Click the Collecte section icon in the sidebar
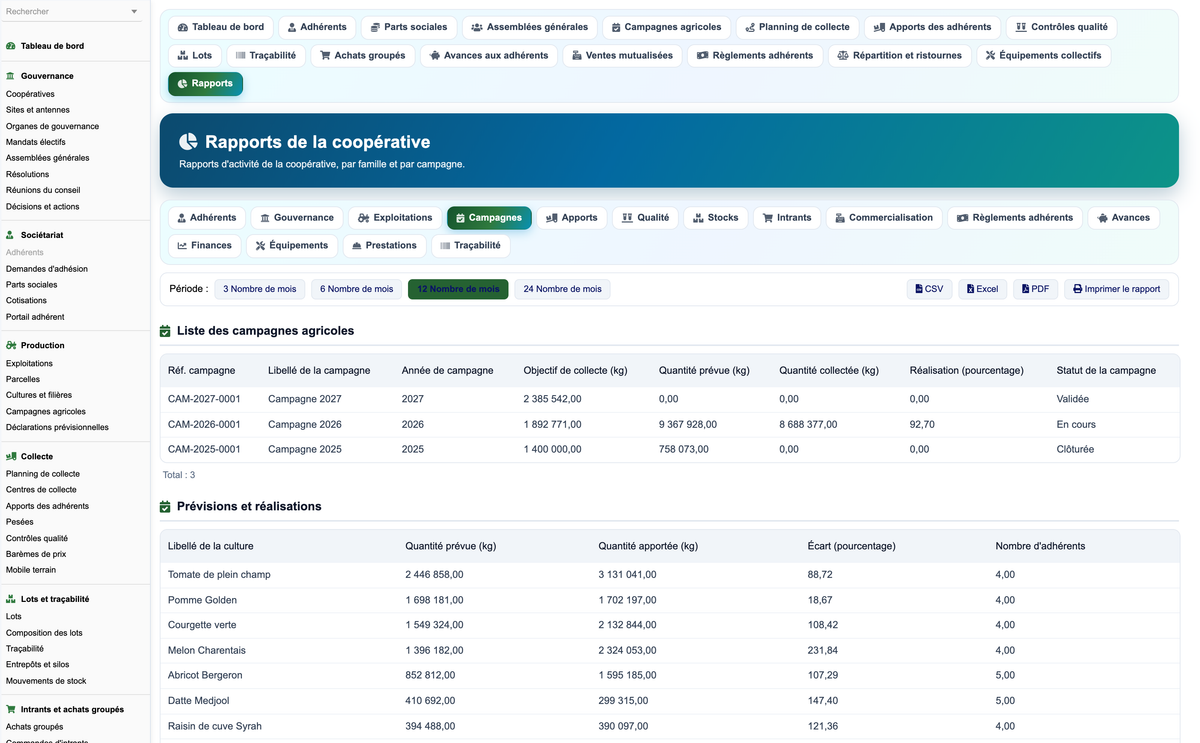Screen dimensions: 1200x743 pyautogui.click(x=10, y=456)
